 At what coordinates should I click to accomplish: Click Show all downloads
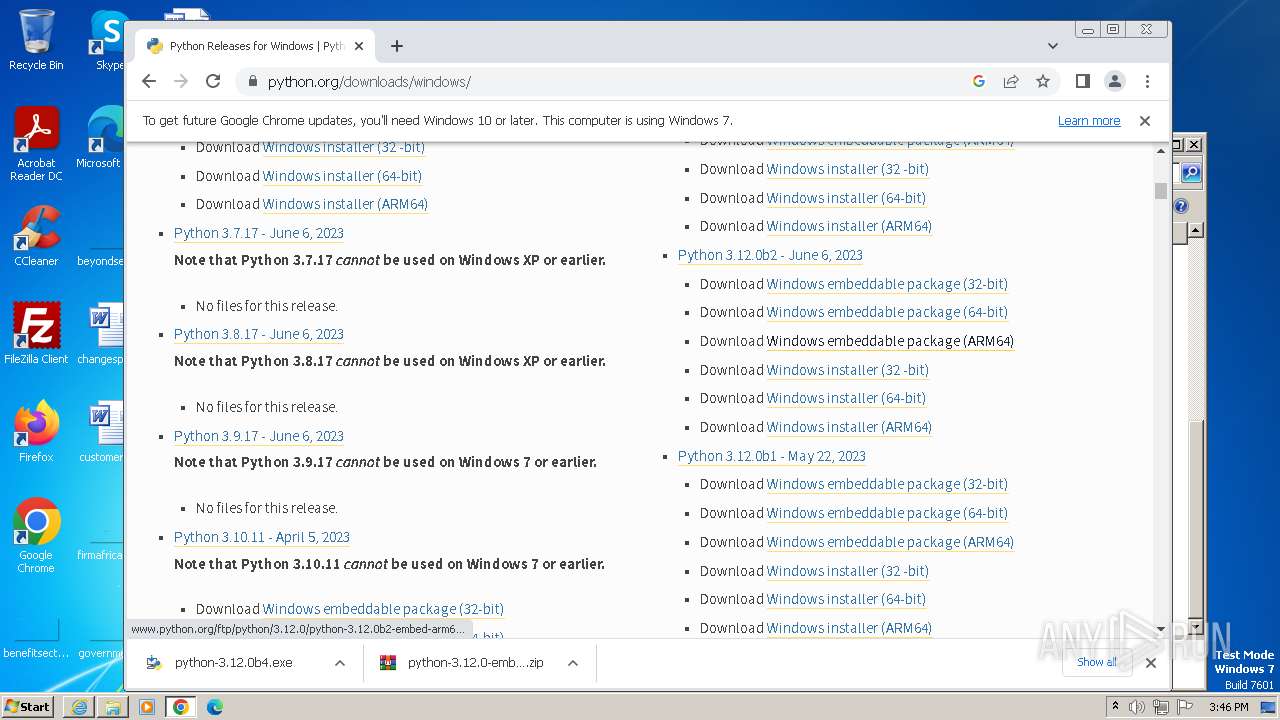point(1097,662)
